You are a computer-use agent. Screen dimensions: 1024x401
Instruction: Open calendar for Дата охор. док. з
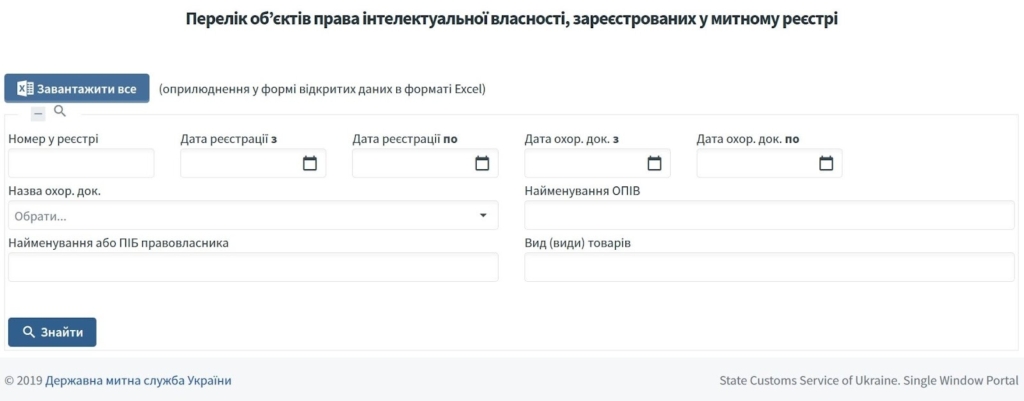(x=654, y=163)
